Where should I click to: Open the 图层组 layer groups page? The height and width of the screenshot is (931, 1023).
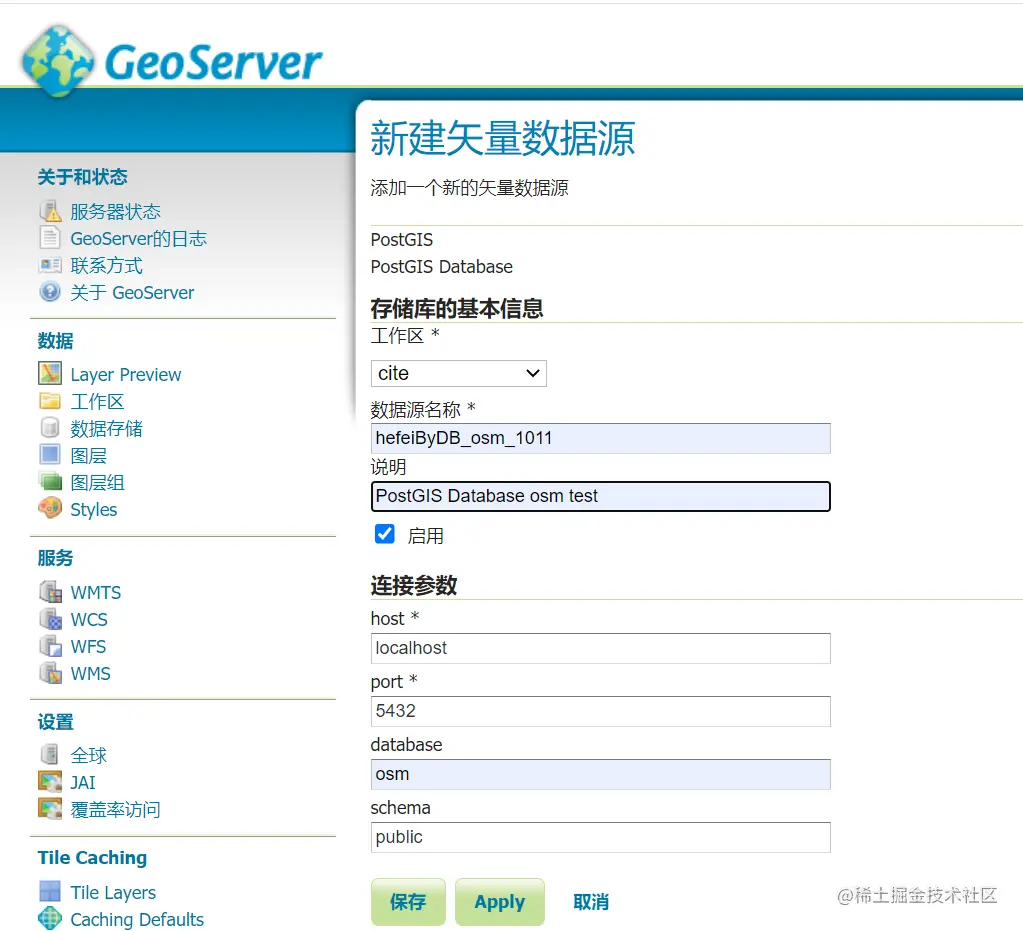point(97,483)
